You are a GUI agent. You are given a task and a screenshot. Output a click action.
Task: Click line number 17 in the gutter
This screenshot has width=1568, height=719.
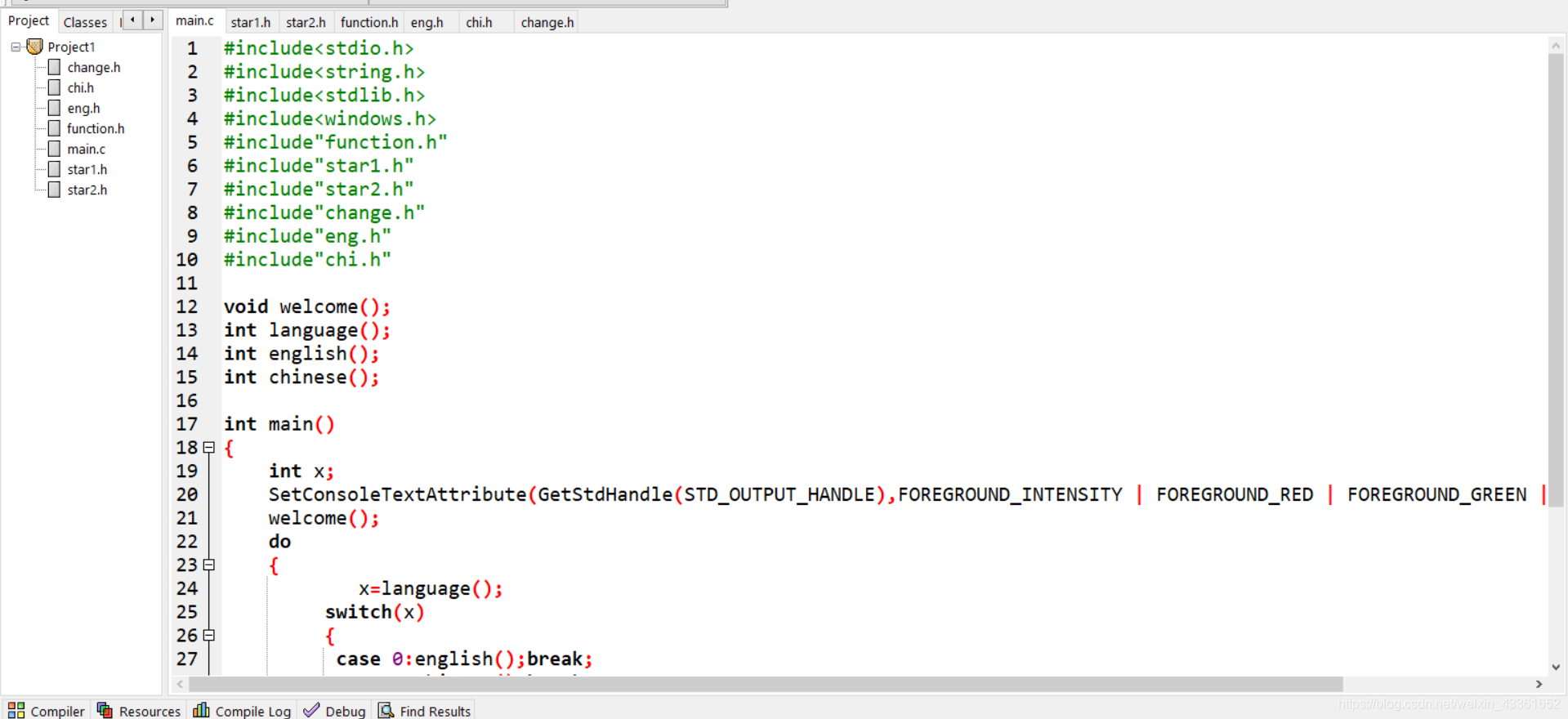(187, 424)
